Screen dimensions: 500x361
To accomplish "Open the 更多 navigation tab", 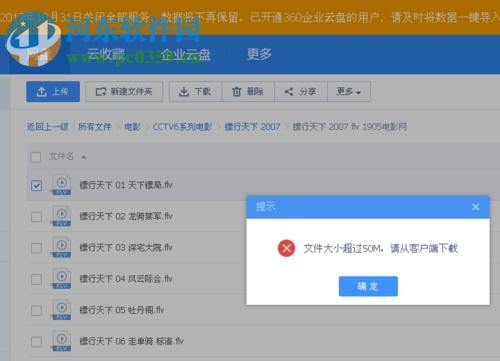I will click(x=259, y=54).
